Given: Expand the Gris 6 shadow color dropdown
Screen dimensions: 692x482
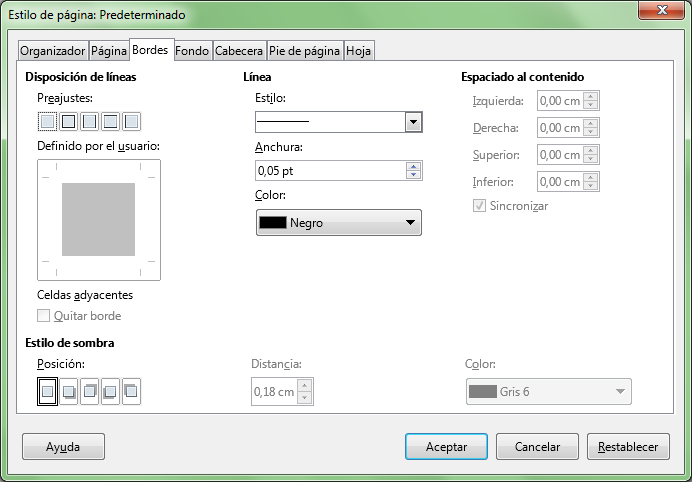Looking at the screenshot, I should tap(548, 392).
